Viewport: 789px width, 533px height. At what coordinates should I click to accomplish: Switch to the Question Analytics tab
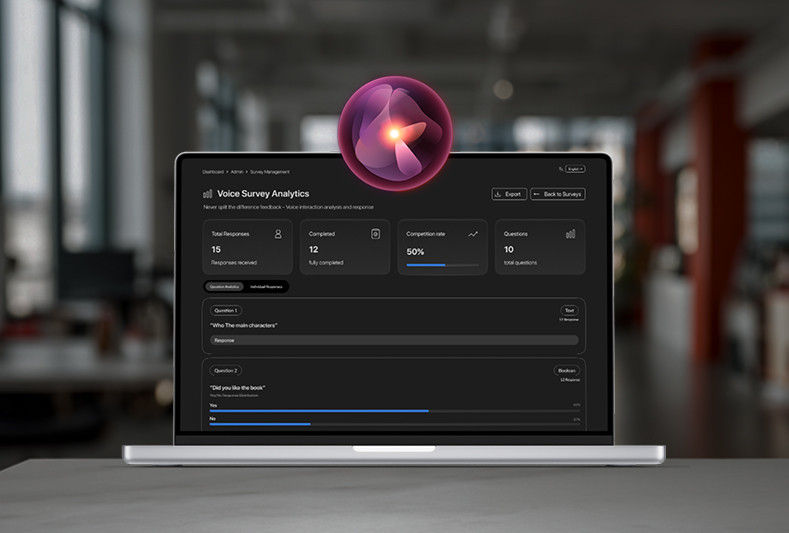point(224,287)
